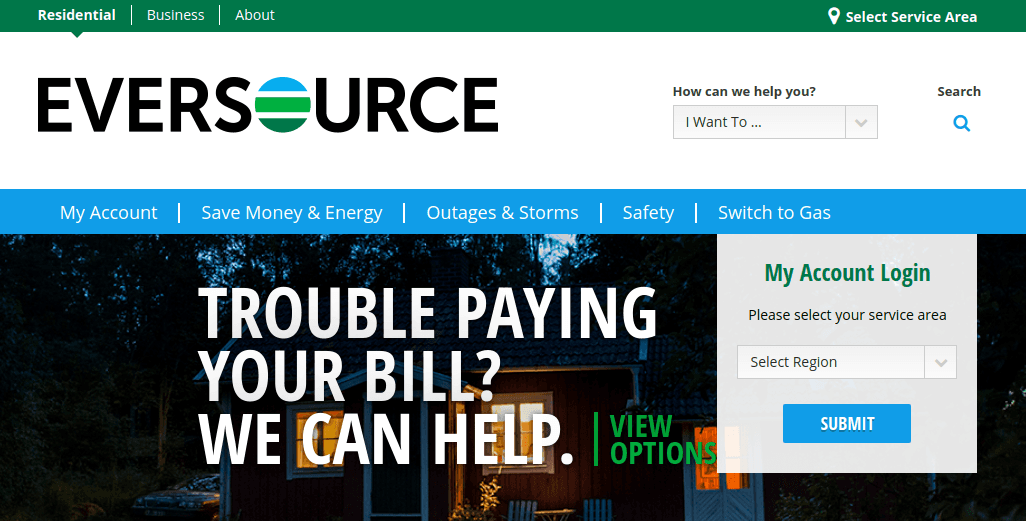Click the Search label
Image resolution: width=1026 pixels, height=521 pixels.
tap(959, 92)
